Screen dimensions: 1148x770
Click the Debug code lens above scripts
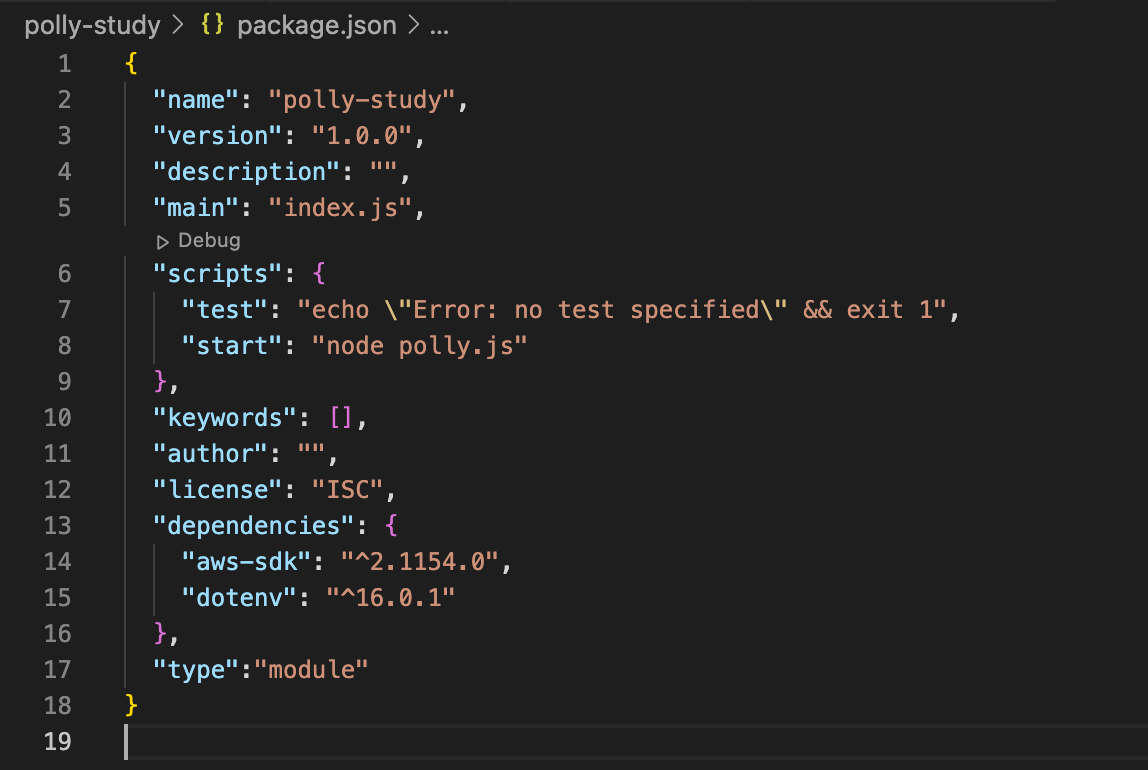(209, 241)
